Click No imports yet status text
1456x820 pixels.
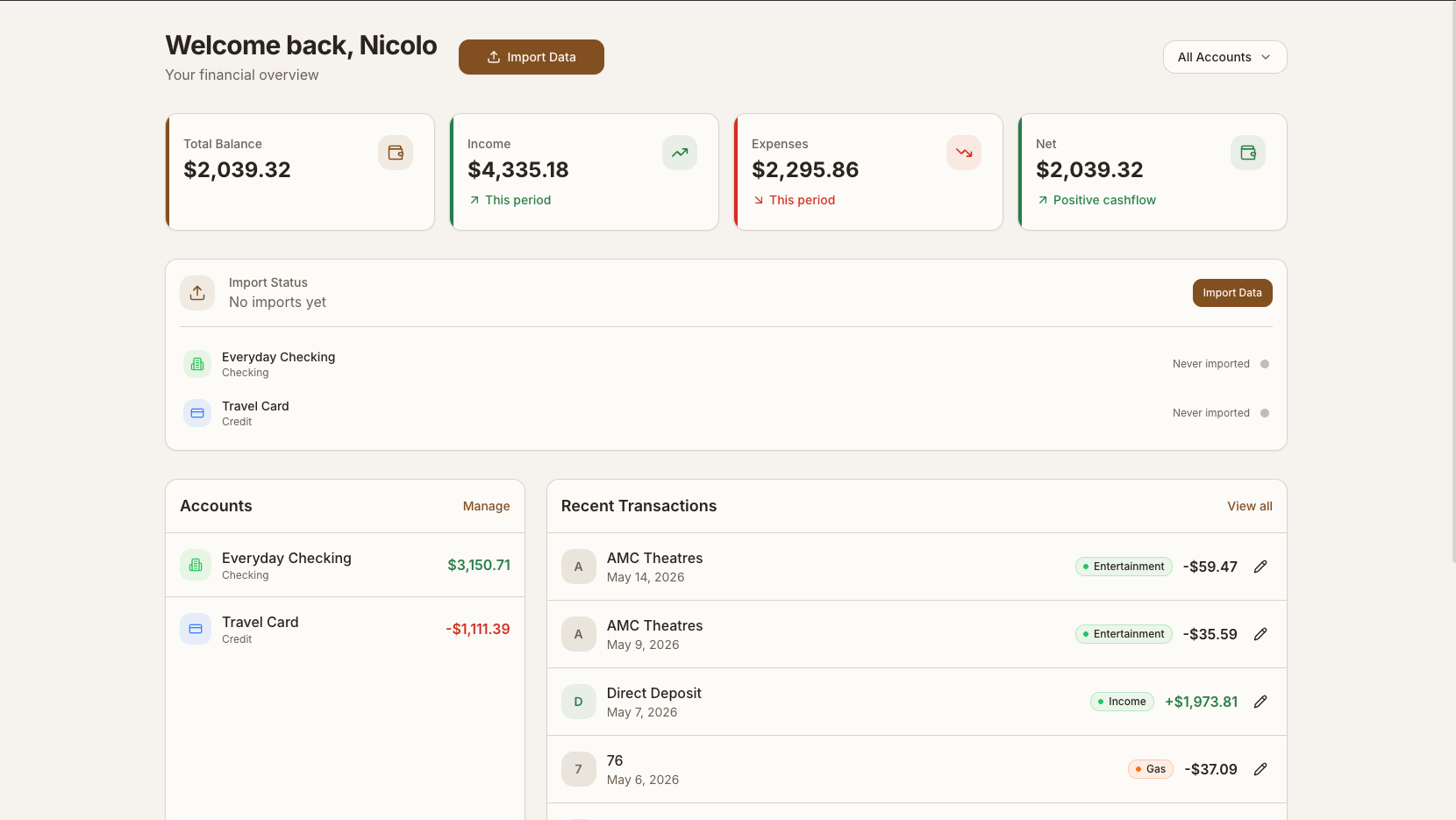[277, 302]
